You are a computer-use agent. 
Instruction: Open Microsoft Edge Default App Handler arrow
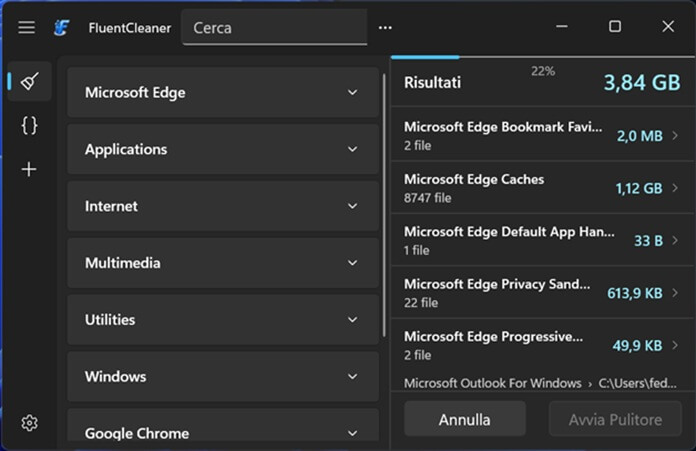675,240
